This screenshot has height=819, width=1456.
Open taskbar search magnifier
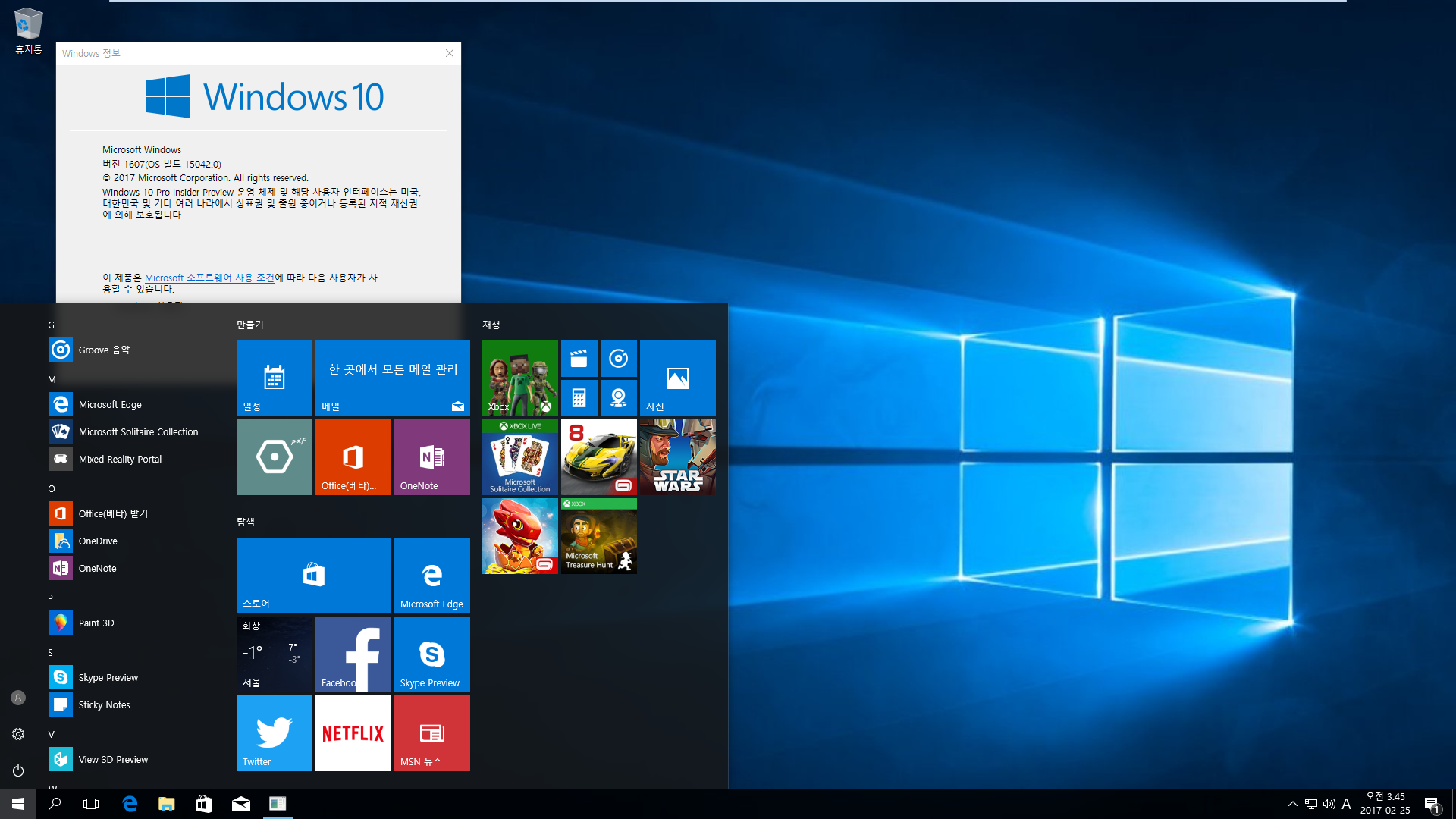click(x=55, y=804)
